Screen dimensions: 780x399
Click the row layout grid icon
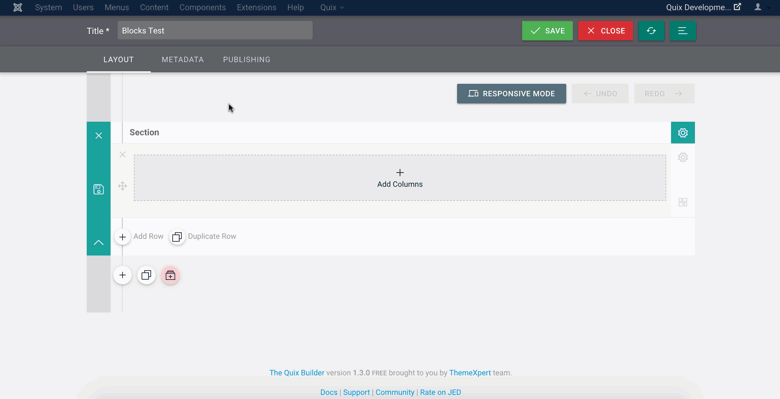pos(682,202)
